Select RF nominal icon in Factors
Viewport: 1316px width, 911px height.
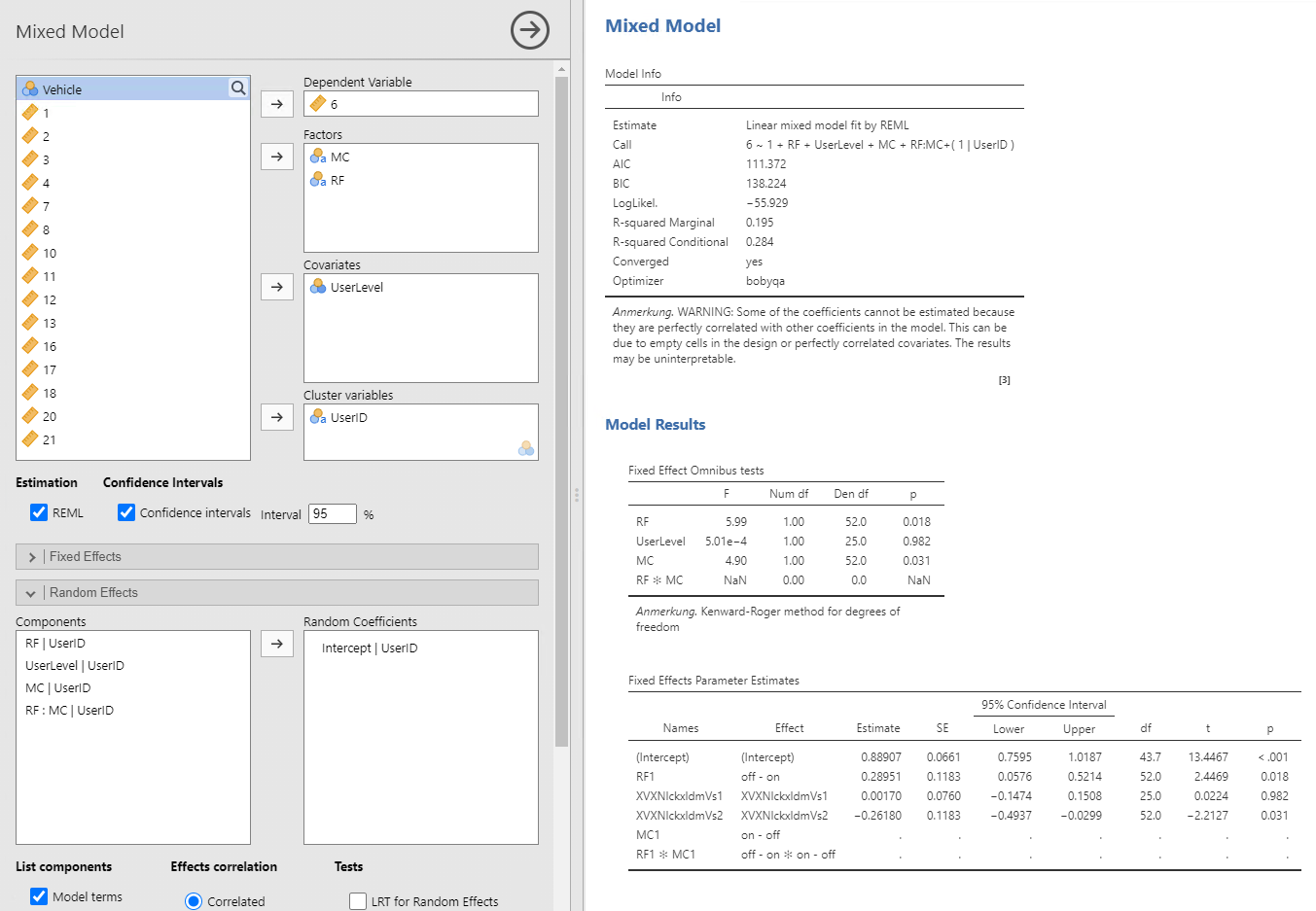318,179
